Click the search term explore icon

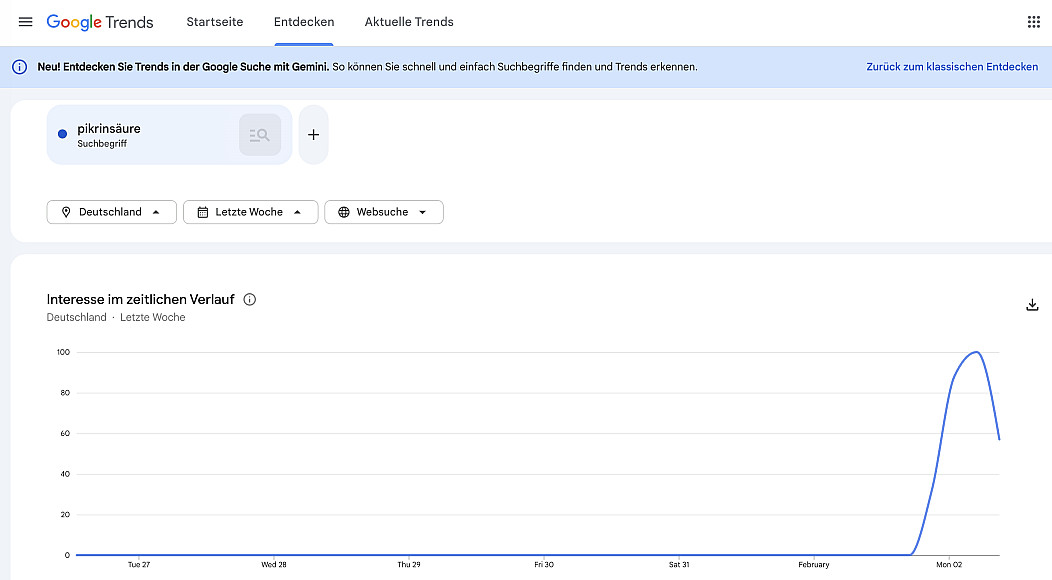(x=260, y=135)
